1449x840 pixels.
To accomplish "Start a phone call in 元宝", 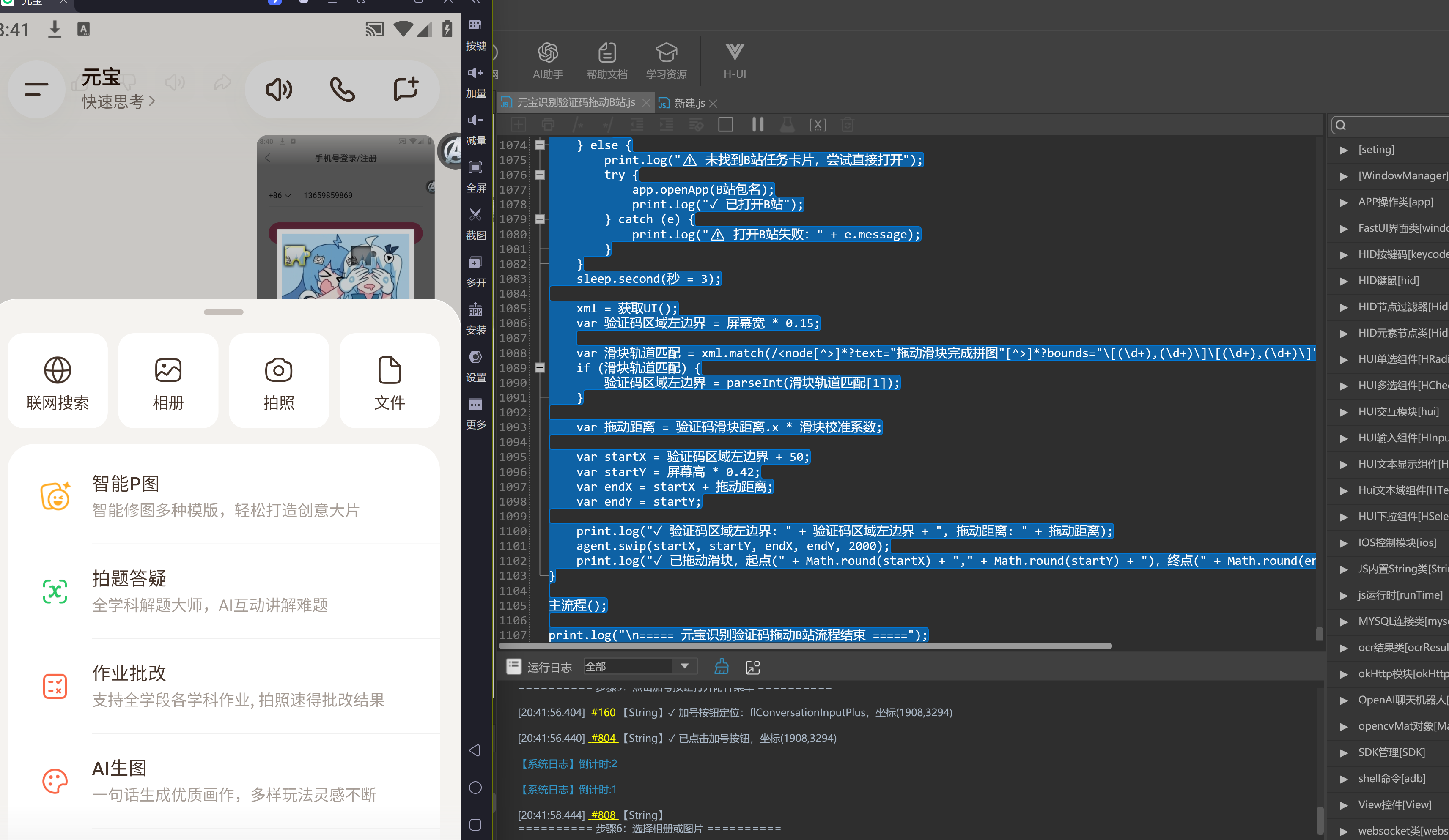I will coord(342,90).
